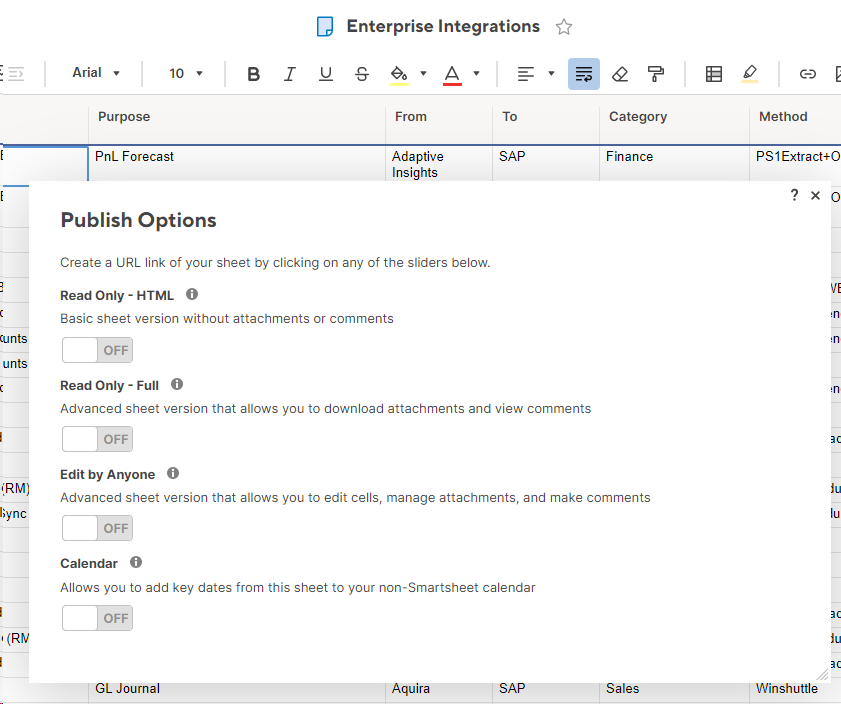Image resolution: width=841 pixels, height=704 pixels.
Task: Toggle the wrap text button
Action: 584,74
